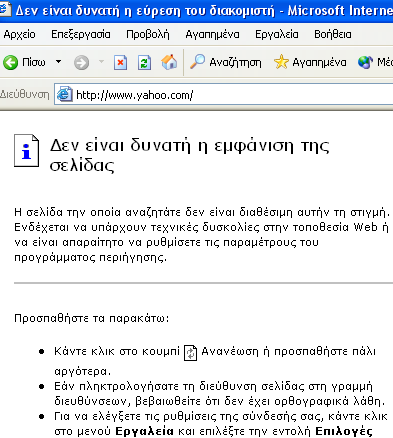393x438 pixels.
Task: Click the Αναζήτηση magnifier icon
Action: 197,62
